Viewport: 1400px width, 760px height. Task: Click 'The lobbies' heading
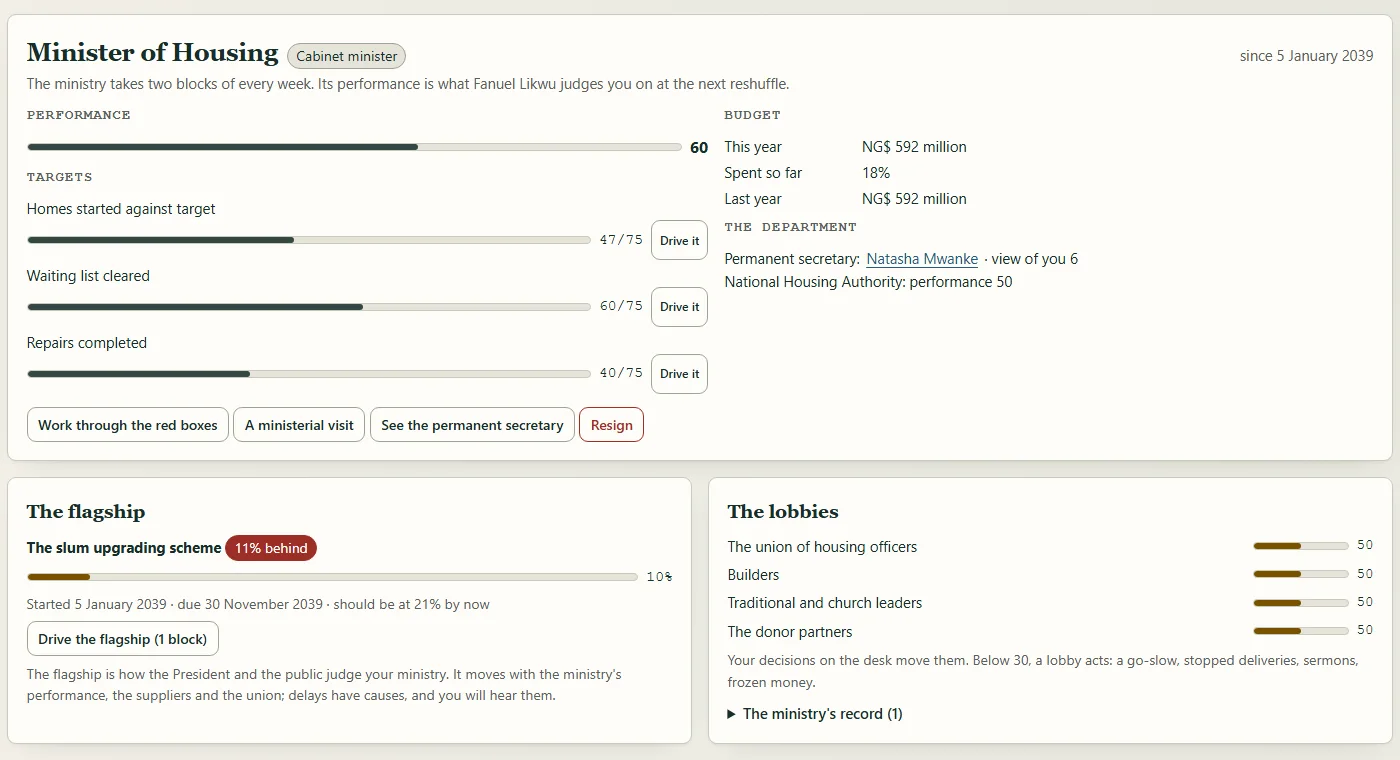783,512
